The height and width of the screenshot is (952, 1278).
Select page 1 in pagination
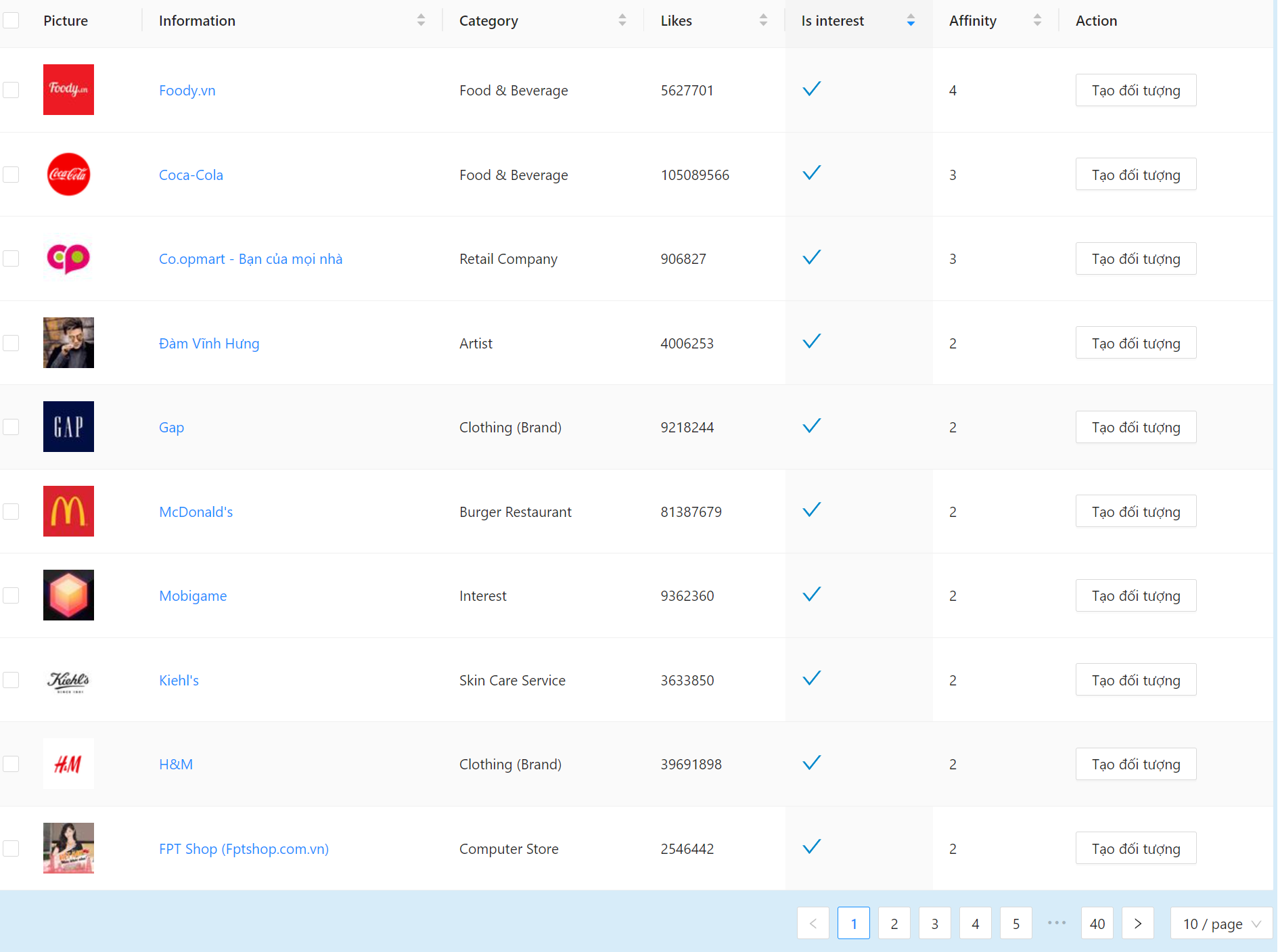click(854, 924)
